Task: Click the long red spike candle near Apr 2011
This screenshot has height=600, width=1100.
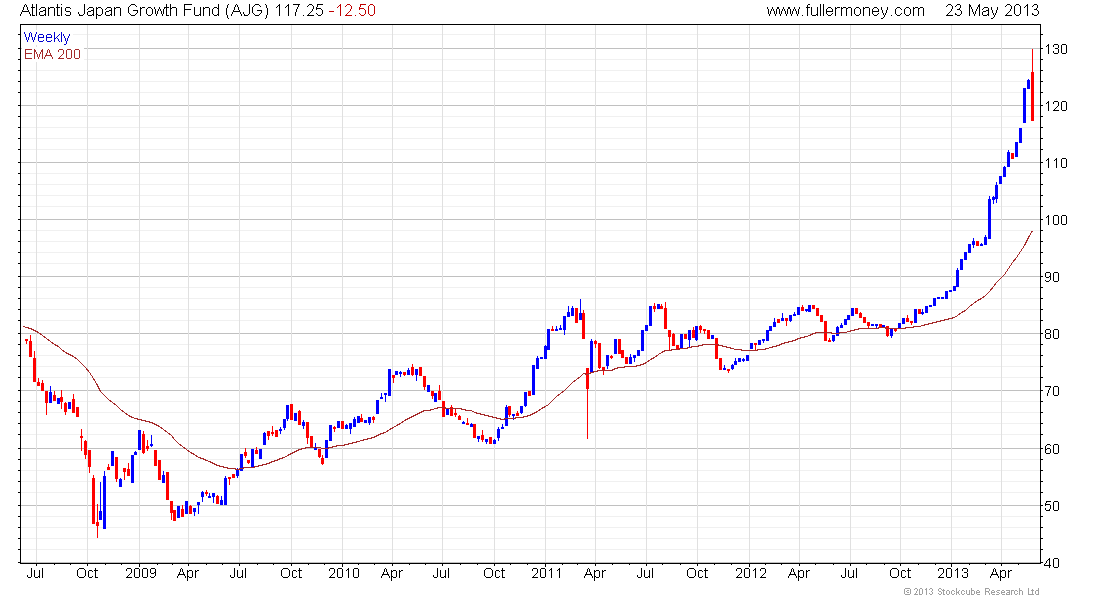Action: (x=587, y=404)
